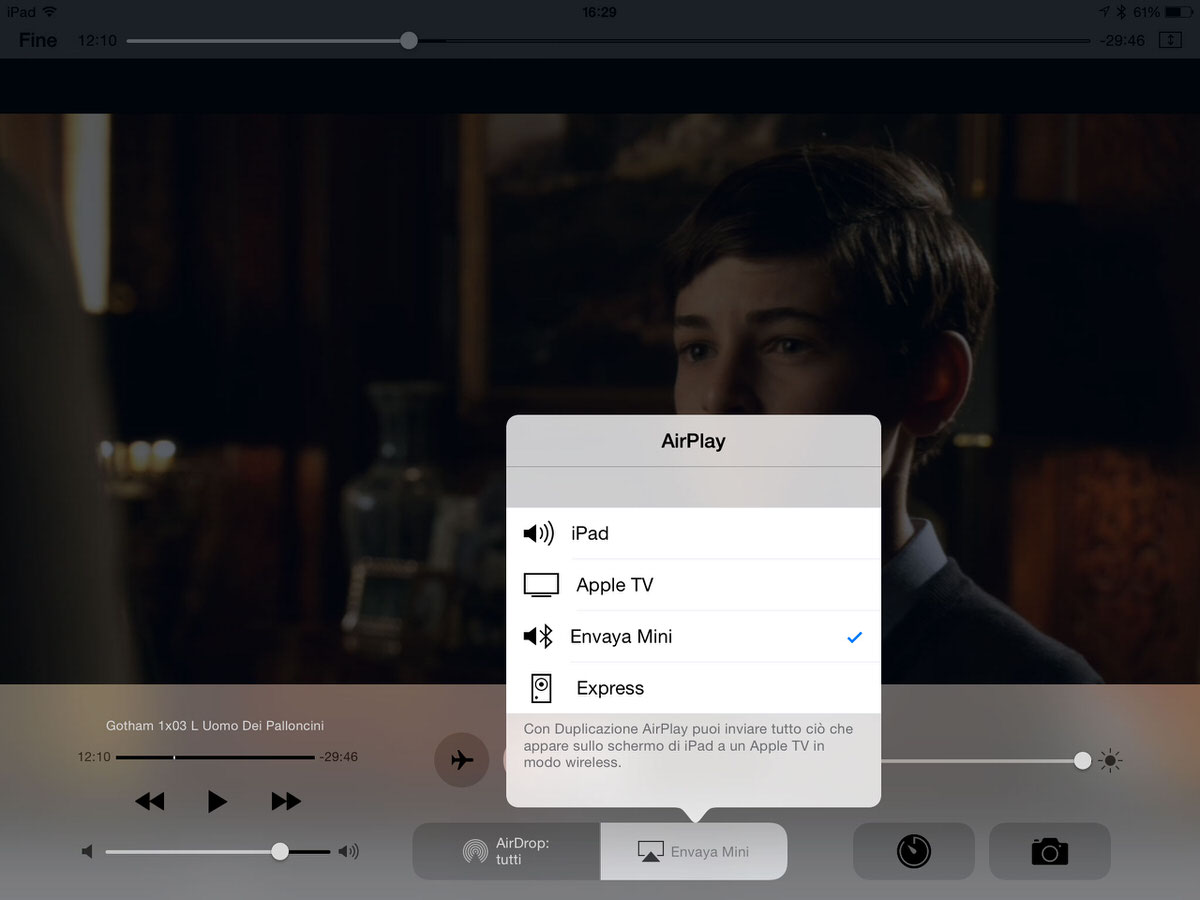Viewport: 1200px width, 900px height.
Task: Click the low volume speaker icon
Action: pos(87,851)
